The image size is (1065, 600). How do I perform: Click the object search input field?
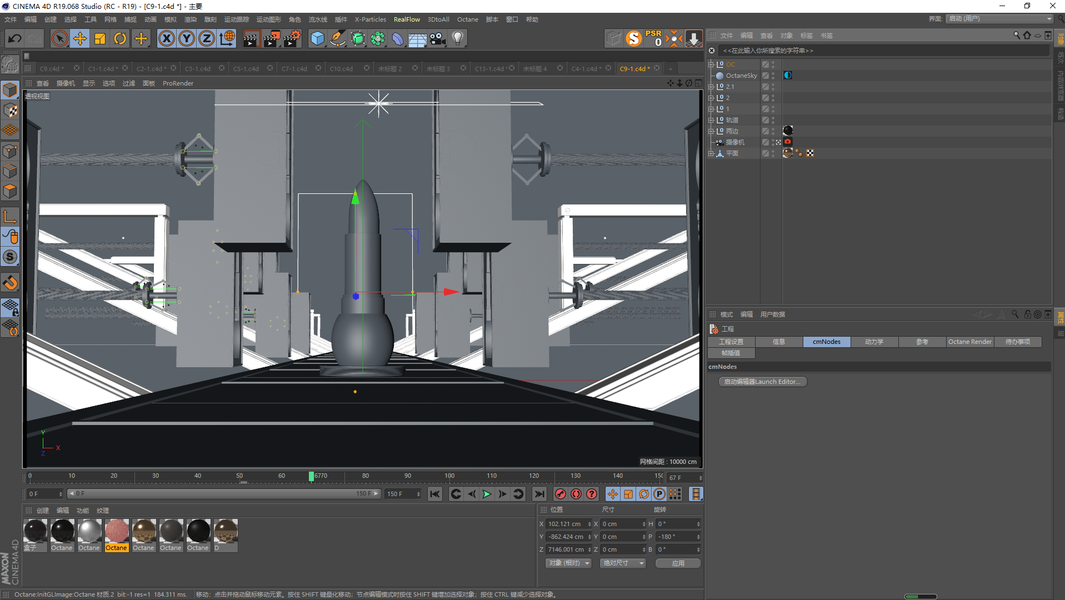[x=883, y=50]
